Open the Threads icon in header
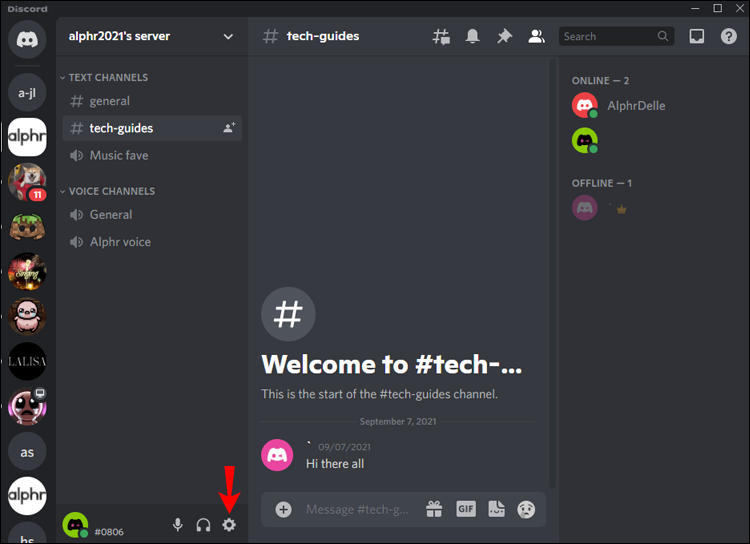The width and height of the screenshot is (750, 544). click(441, 36)
